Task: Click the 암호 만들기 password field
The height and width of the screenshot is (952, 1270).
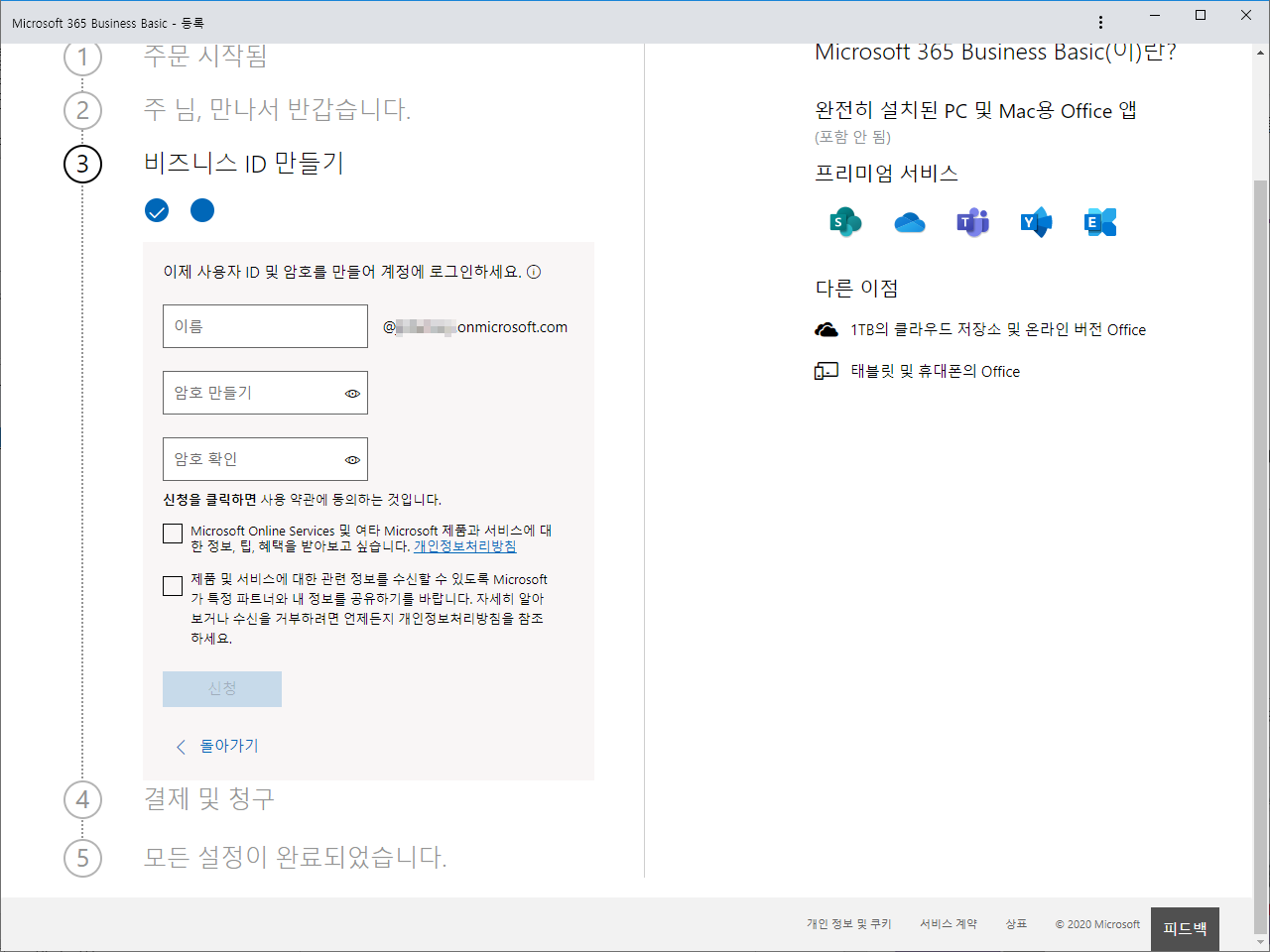Action: (265, 393)
